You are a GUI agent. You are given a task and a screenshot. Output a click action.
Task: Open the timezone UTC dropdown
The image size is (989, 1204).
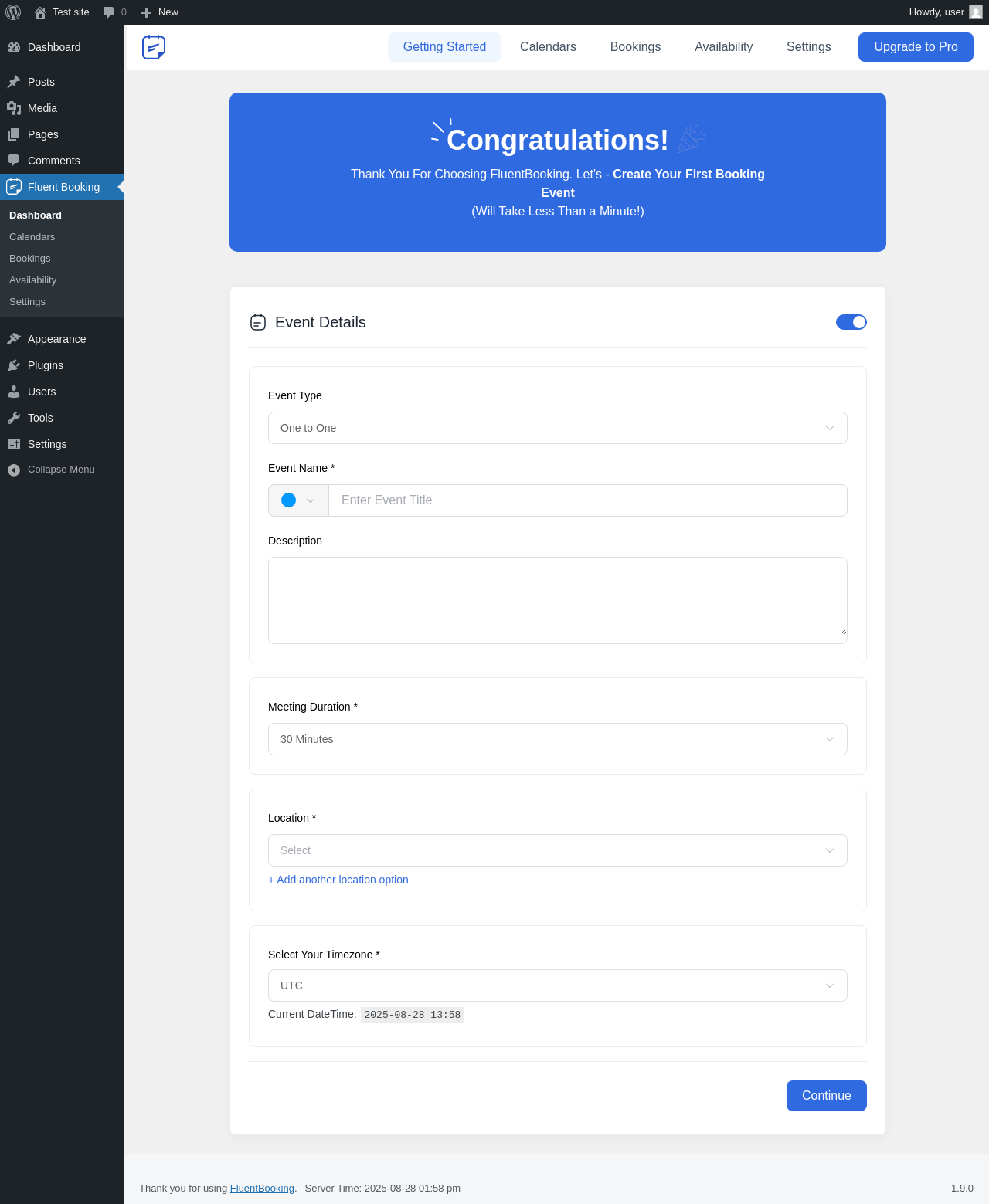pyautogui.click(x=558, y=985)
